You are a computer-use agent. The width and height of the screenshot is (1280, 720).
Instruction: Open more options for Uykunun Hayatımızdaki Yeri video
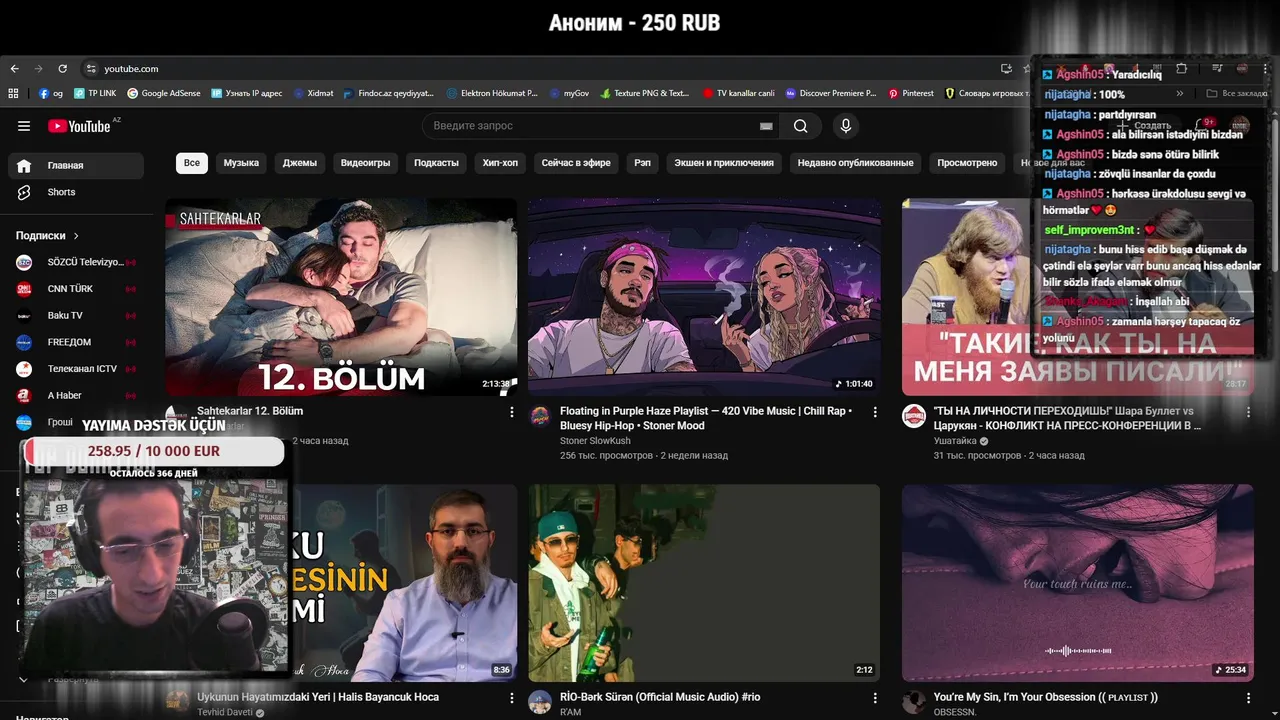pos(512,698)
